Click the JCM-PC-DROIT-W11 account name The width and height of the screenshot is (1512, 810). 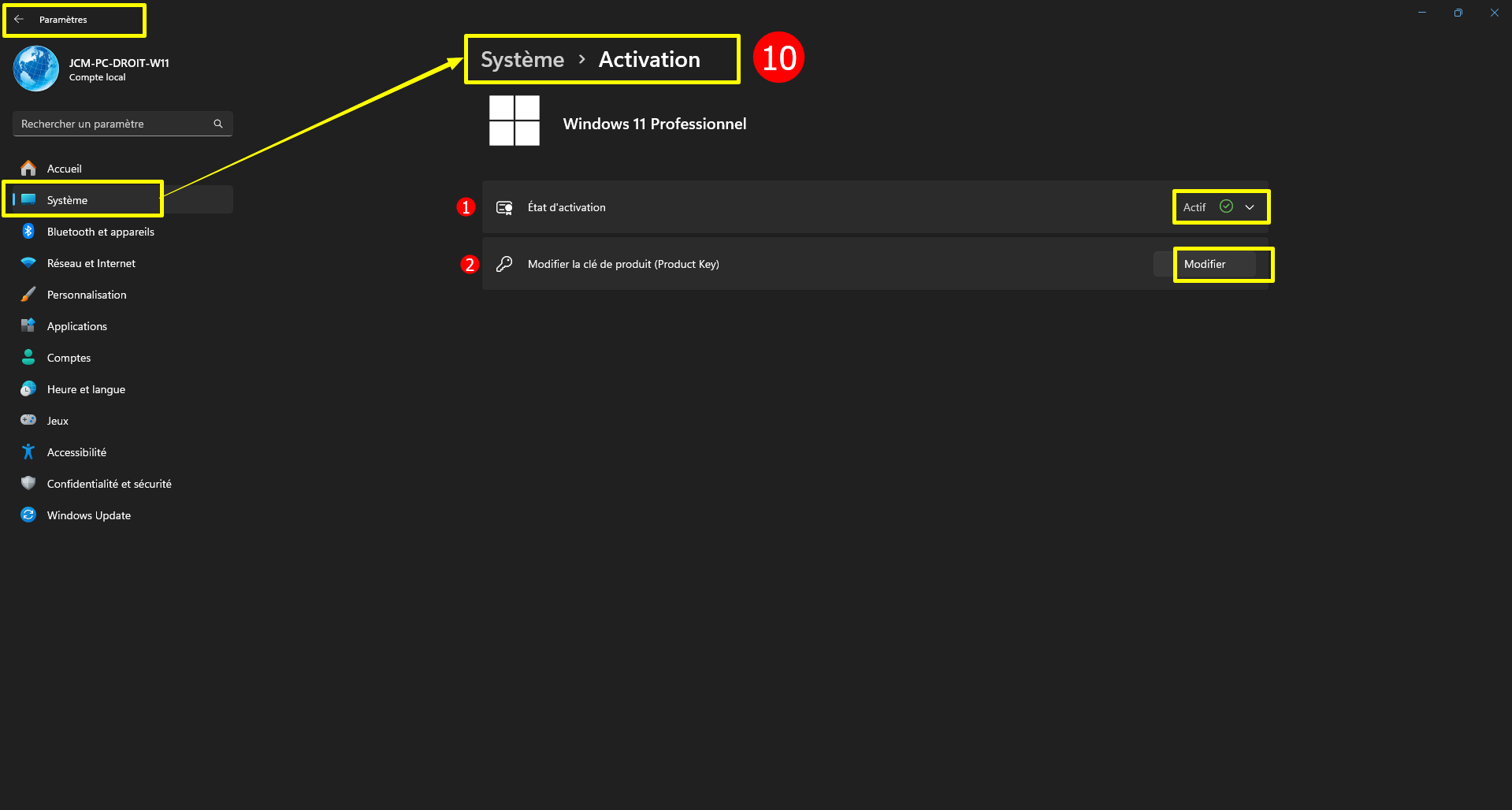pyautogui.click(x=119, y=63)
